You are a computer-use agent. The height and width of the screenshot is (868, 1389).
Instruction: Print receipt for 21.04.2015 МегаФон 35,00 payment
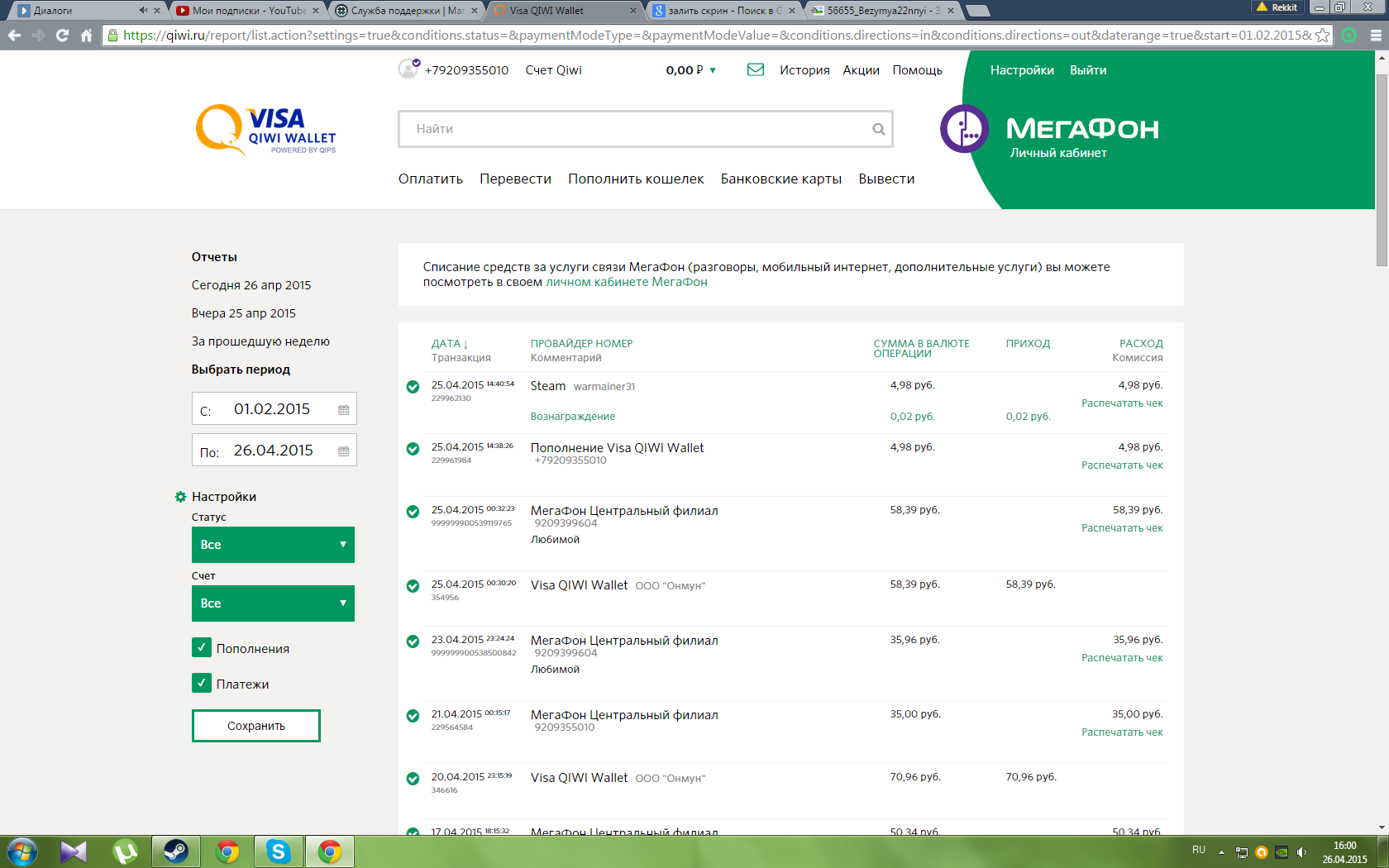(x=1122, y=732)
